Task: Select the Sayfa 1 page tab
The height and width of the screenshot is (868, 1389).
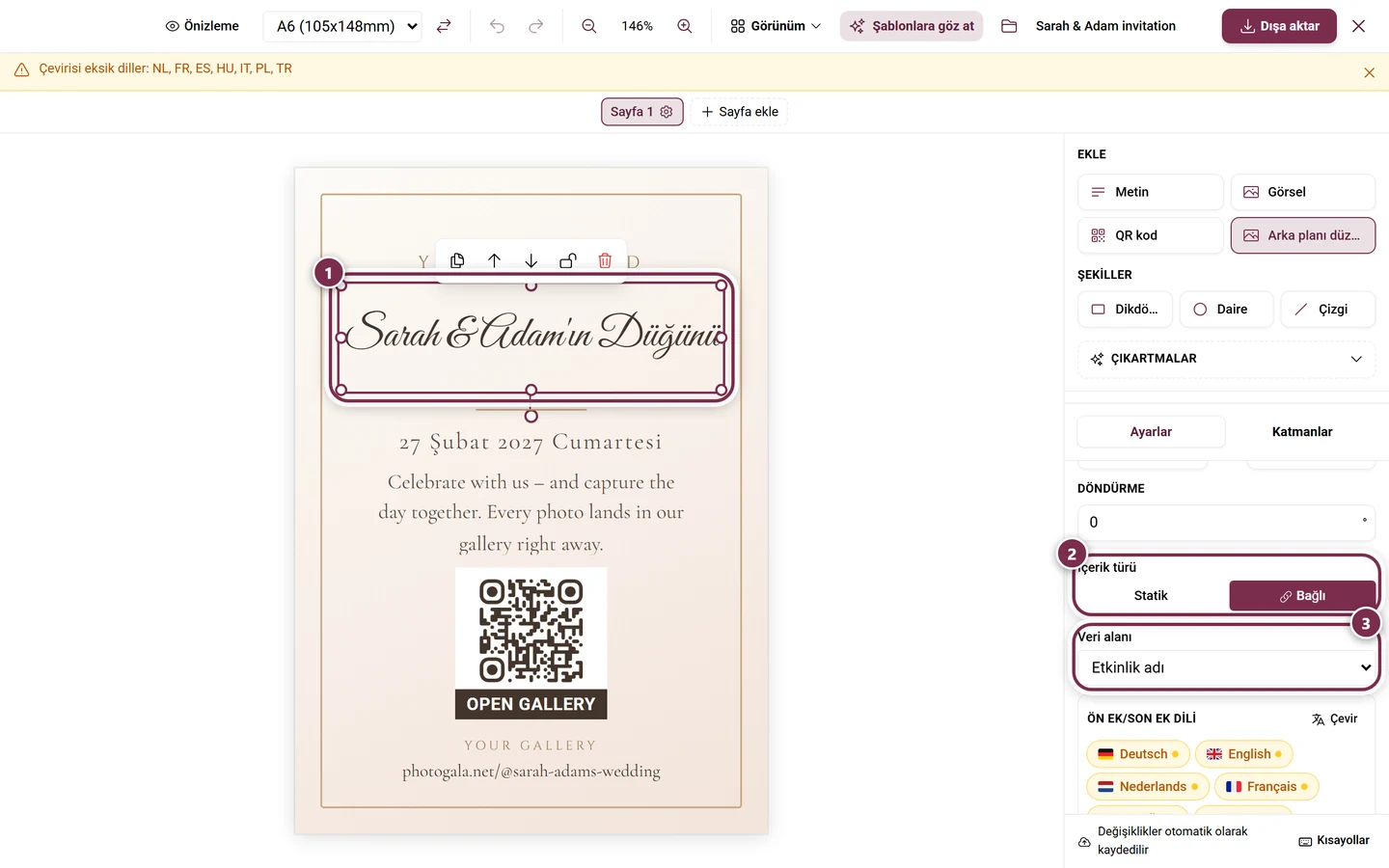Action: [x=641, y=112]
